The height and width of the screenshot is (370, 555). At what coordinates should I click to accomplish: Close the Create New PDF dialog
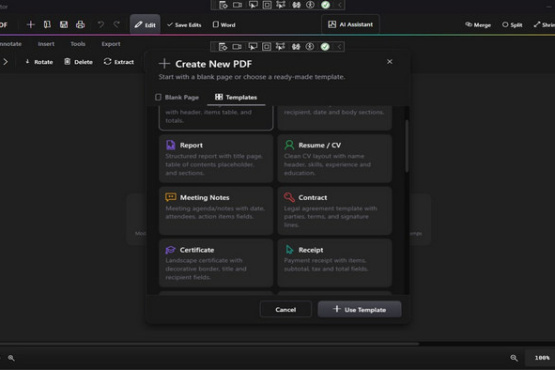click(390, 62)
